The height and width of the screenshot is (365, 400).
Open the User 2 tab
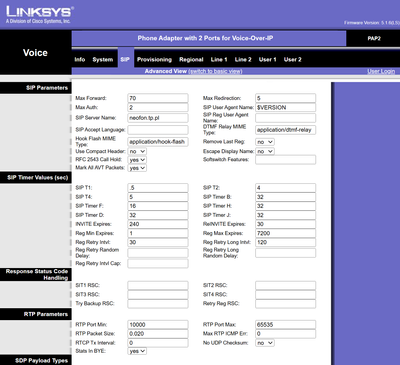click(x=293, y=60)
